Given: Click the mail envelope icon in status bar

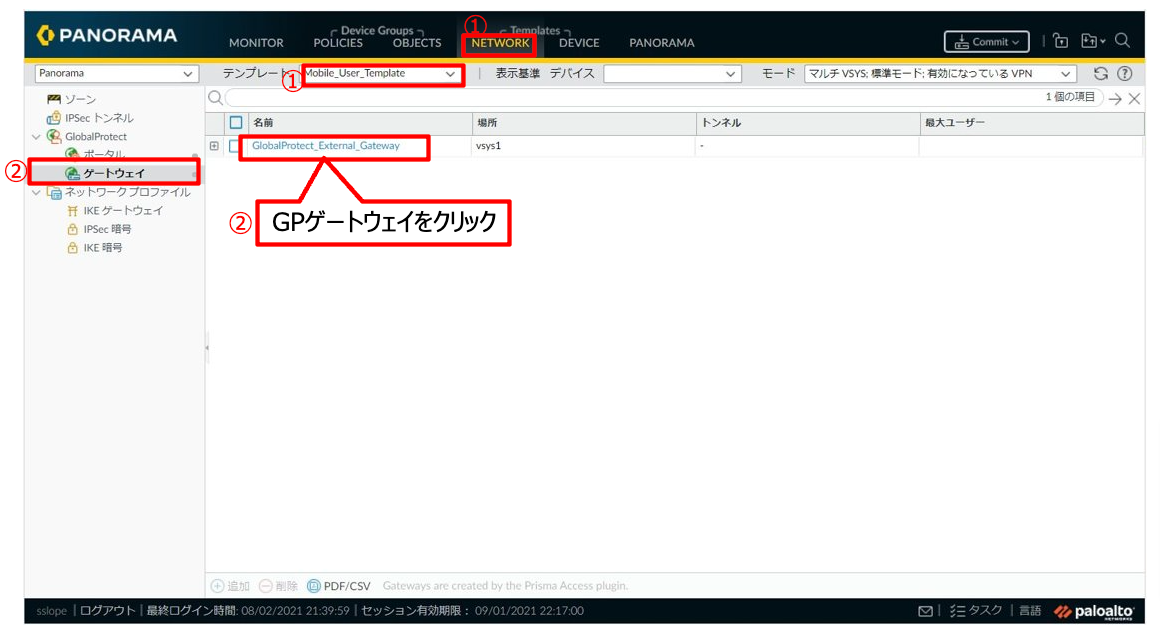Looking at the screenshot, I should [x=925, y=611].
